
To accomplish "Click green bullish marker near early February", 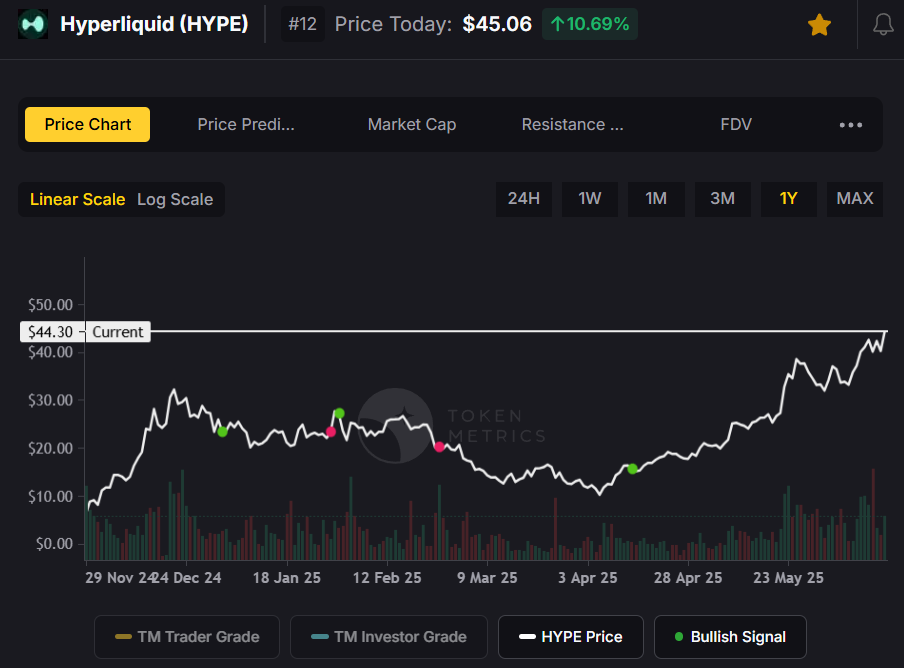I will 340,413.
